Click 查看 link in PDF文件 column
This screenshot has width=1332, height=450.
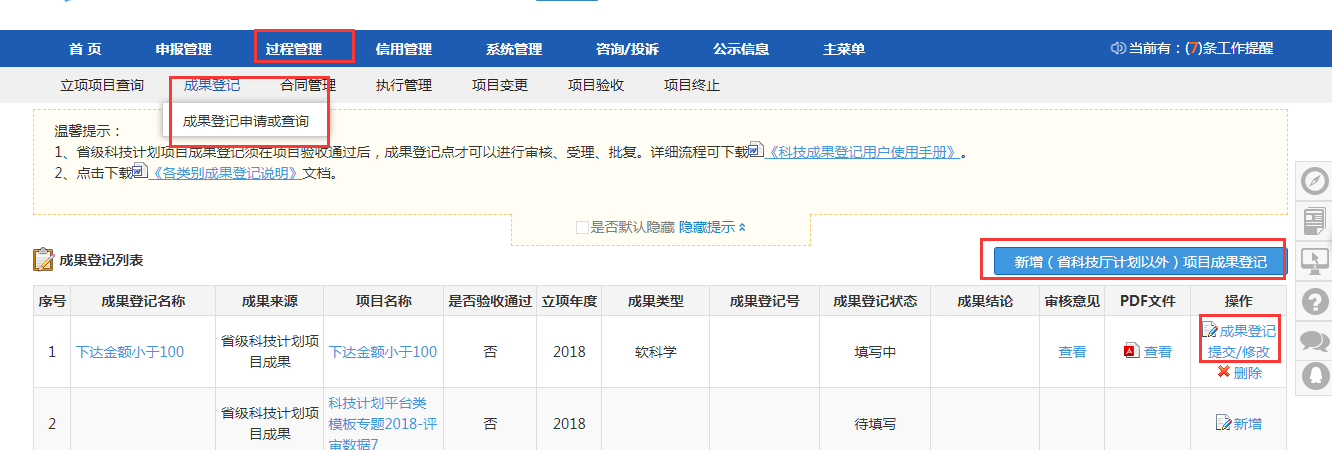[1158, 352]
